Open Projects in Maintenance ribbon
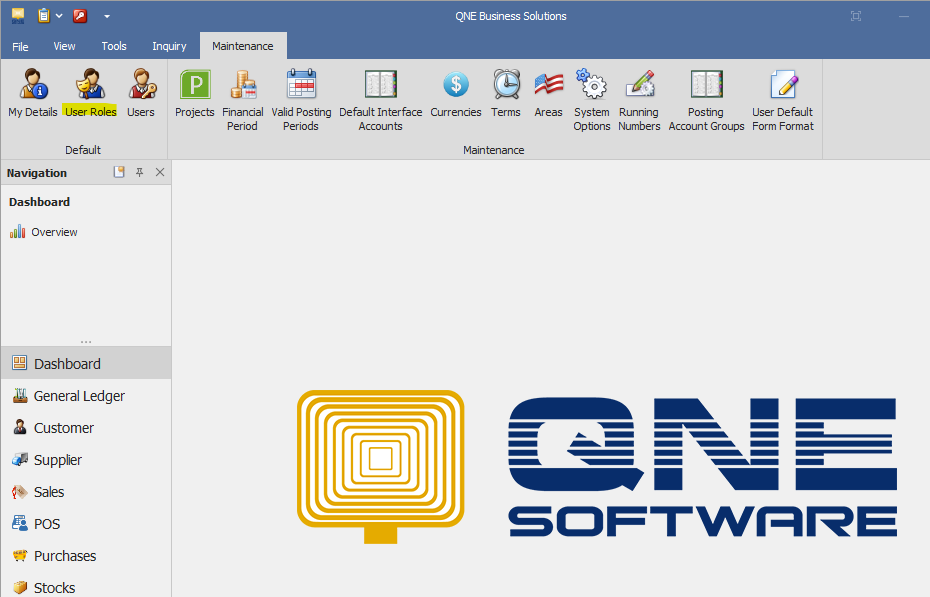Viewport: 930px width, 597px height. tap(195, 93)
